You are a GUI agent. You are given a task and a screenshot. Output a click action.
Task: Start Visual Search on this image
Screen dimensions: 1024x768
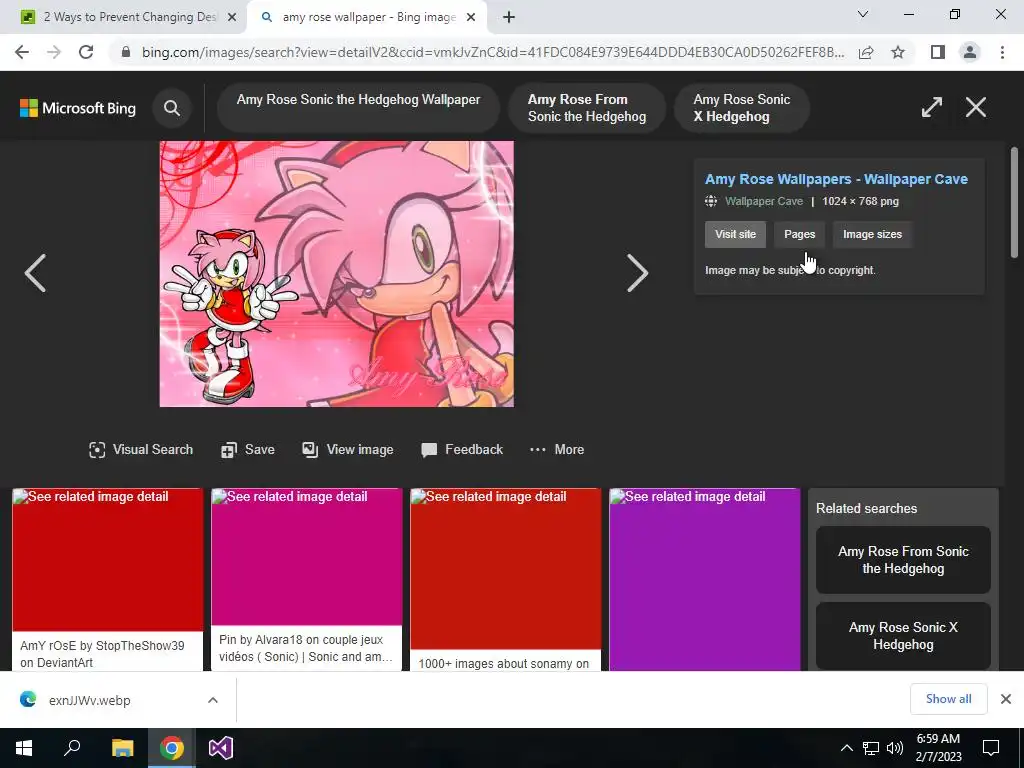click(141, 449)
